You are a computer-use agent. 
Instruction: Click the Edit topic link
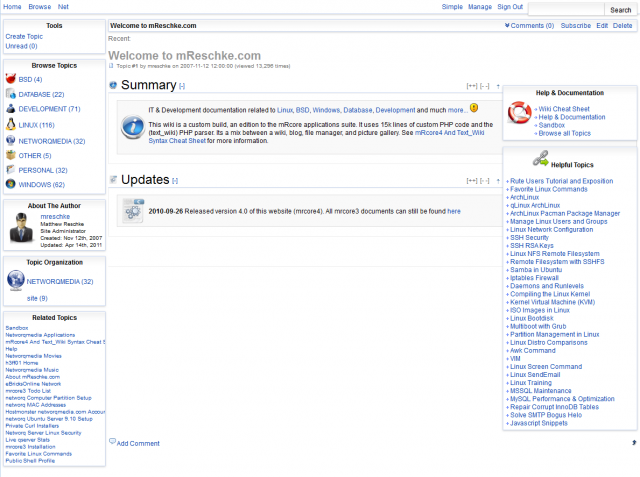[602, 25]
